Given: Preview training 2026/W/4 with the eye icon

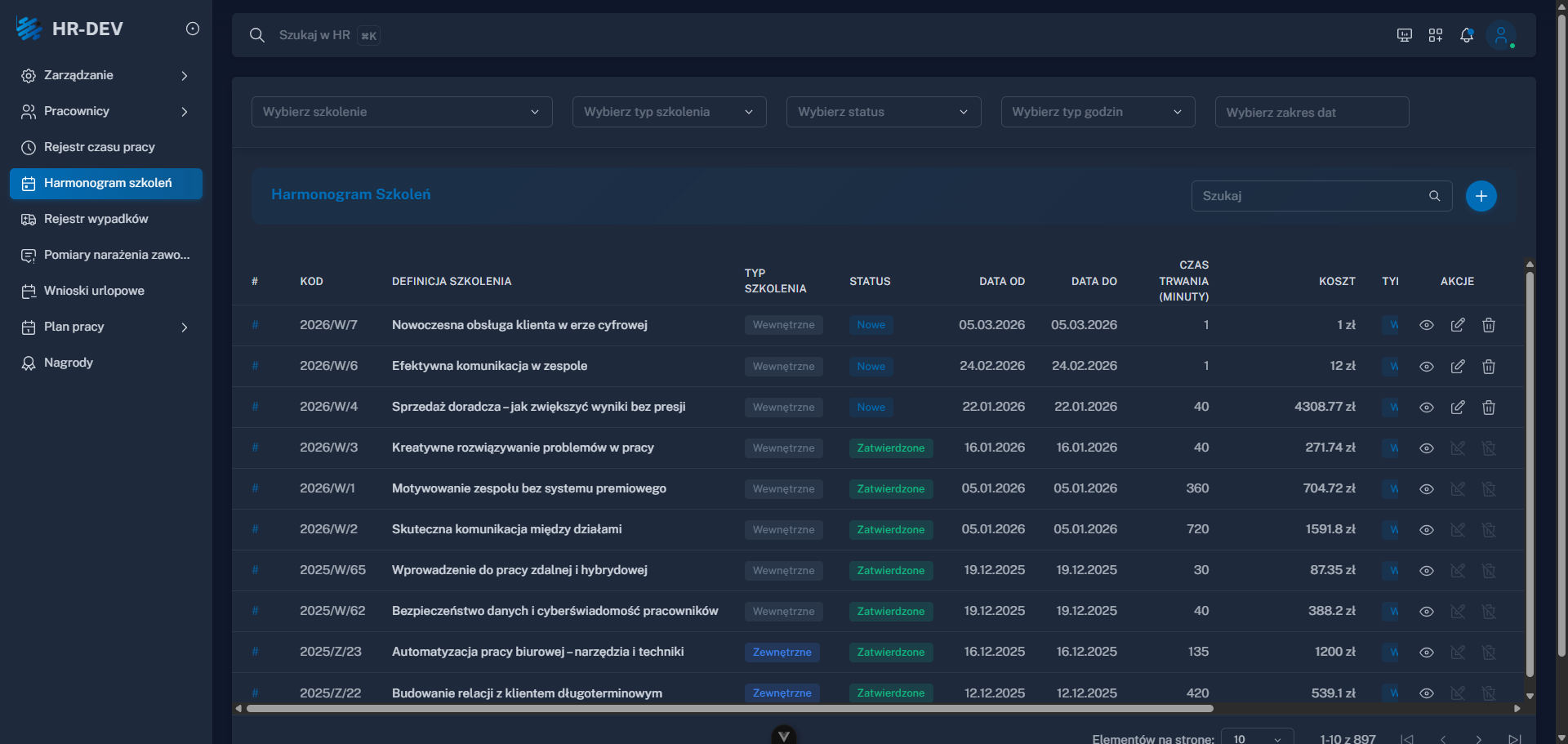Looking at the screenshot, I should 1427,407.
